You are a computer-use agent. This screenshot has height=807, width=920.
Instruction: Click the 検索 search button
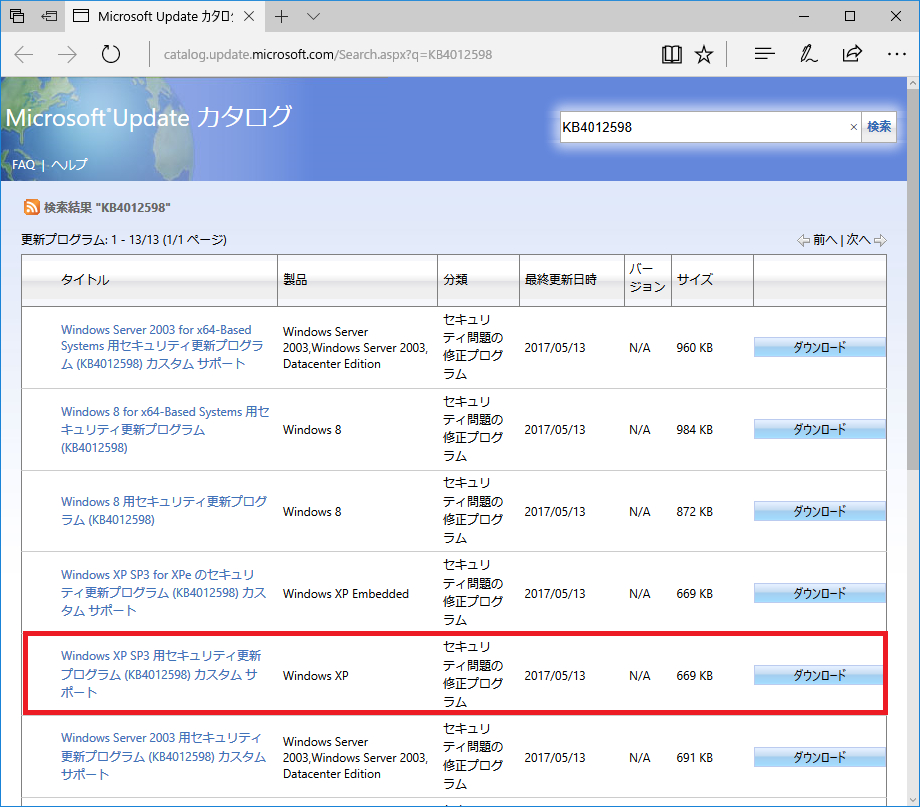coord(878,127)
